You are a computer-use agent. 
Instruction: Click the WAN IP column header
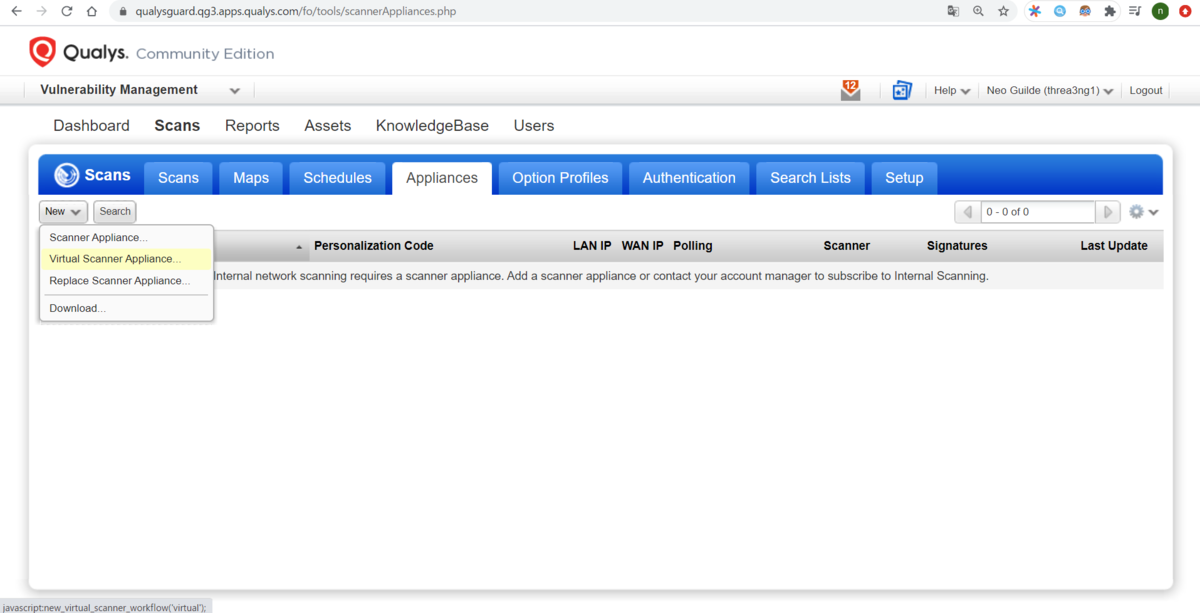click(642, 246)
